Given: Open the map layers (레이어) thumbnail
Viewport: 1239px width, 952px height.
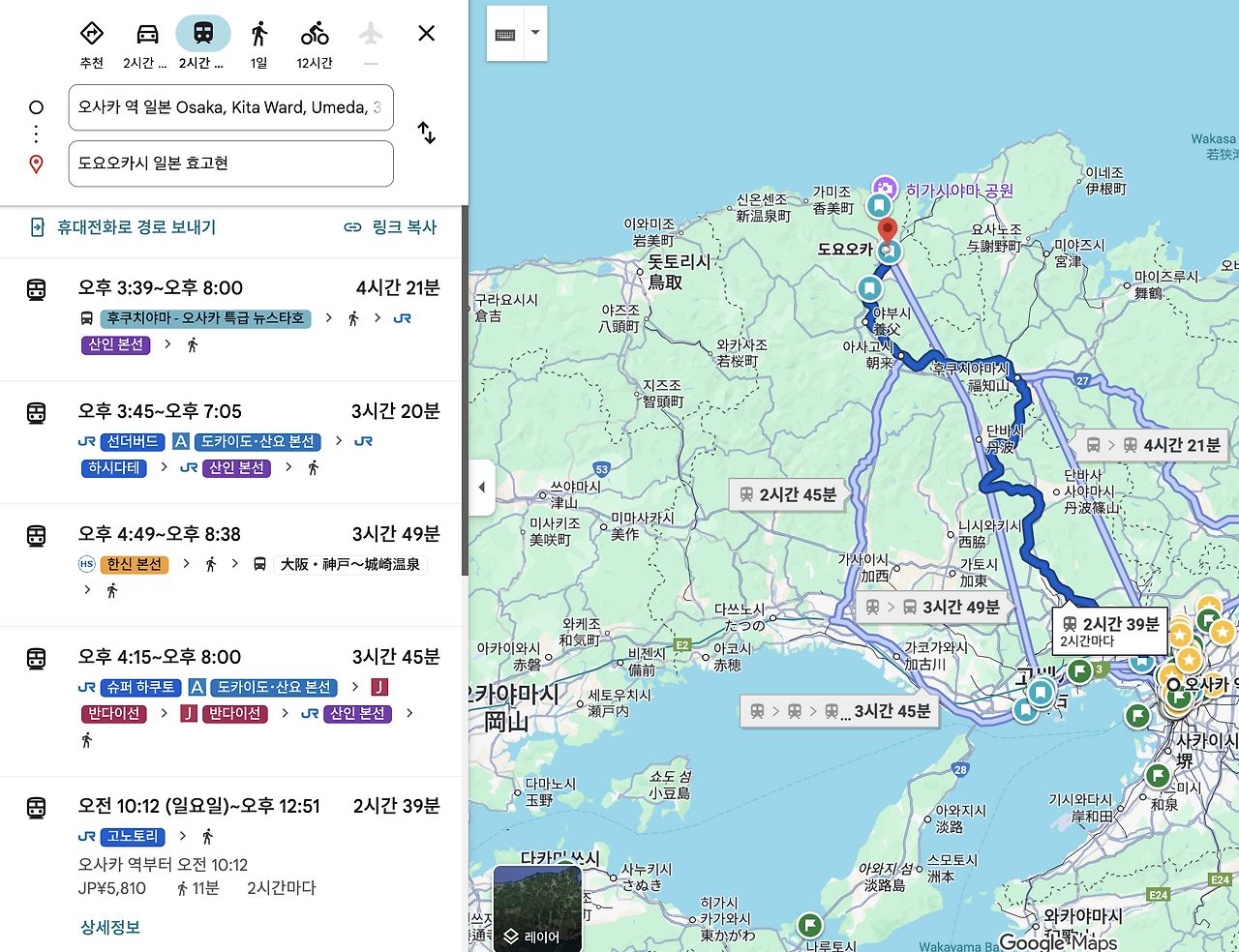Looking at the screenshot, I should (537, 908).
